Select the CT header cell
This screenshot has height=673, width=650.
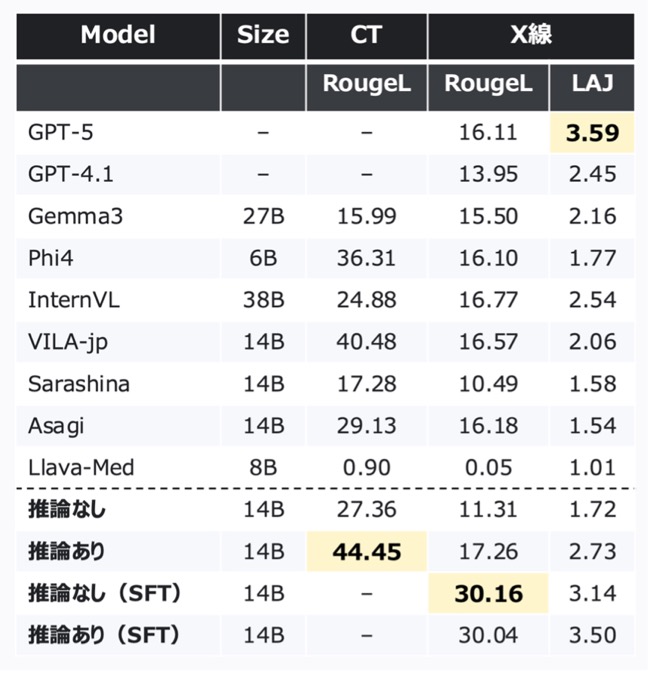coord(366,36)
